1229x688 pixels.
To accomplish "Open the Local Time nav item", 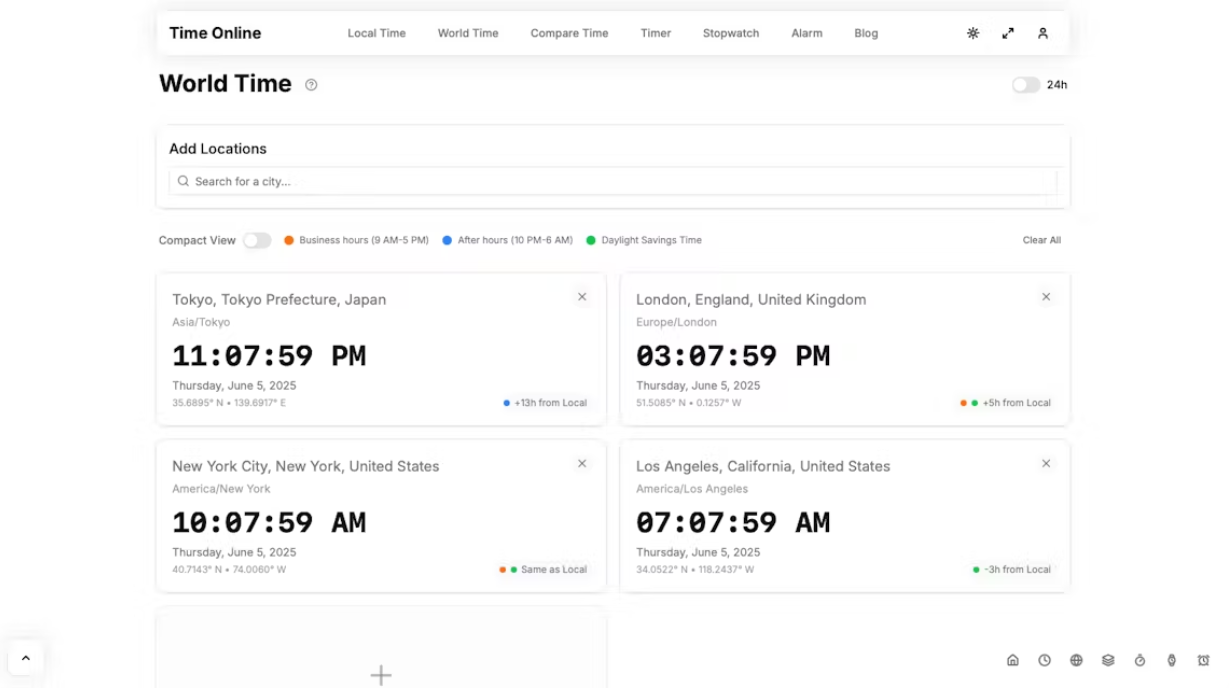I will coord(377,33).
